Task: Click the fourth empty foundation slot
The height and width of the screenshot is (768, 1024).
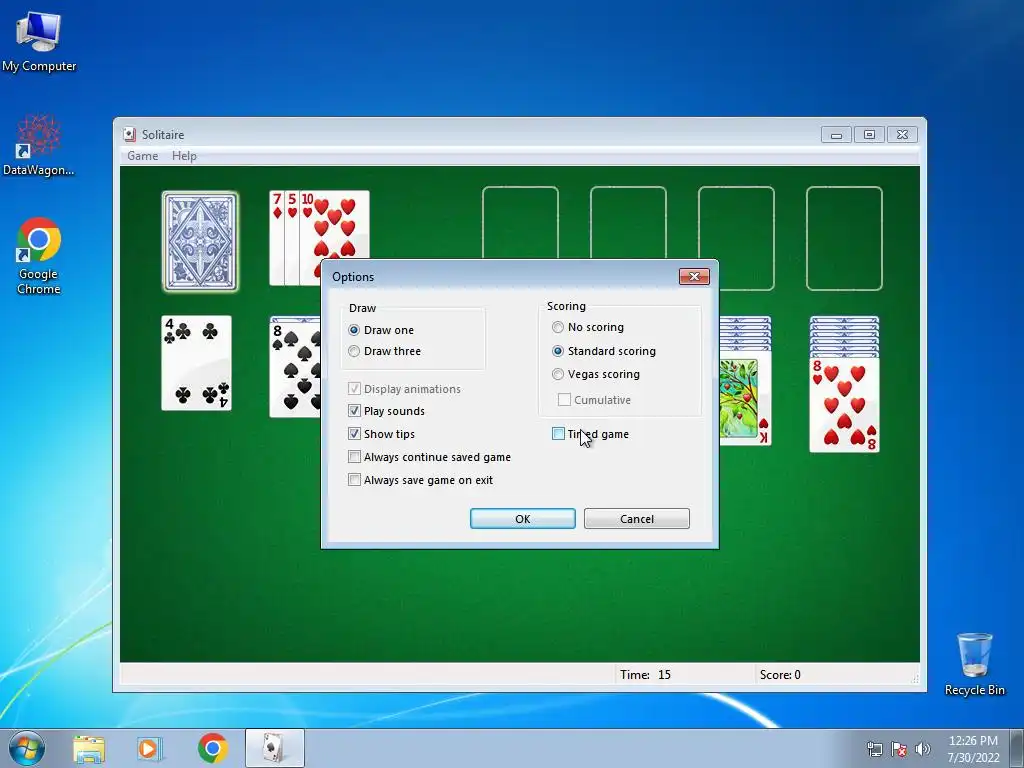Action: pos(844,238)
